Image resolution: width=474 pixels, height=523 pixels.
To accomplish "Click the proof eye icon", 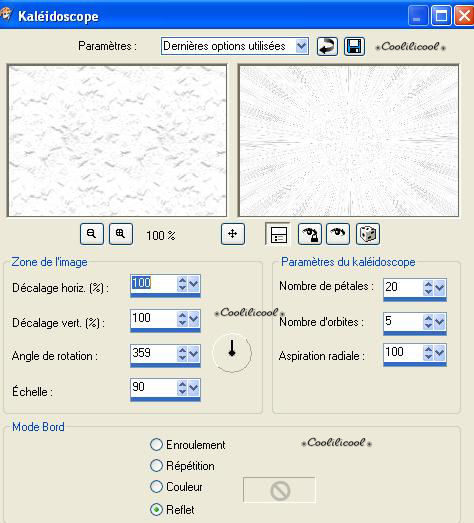I will tap(338, 234).
